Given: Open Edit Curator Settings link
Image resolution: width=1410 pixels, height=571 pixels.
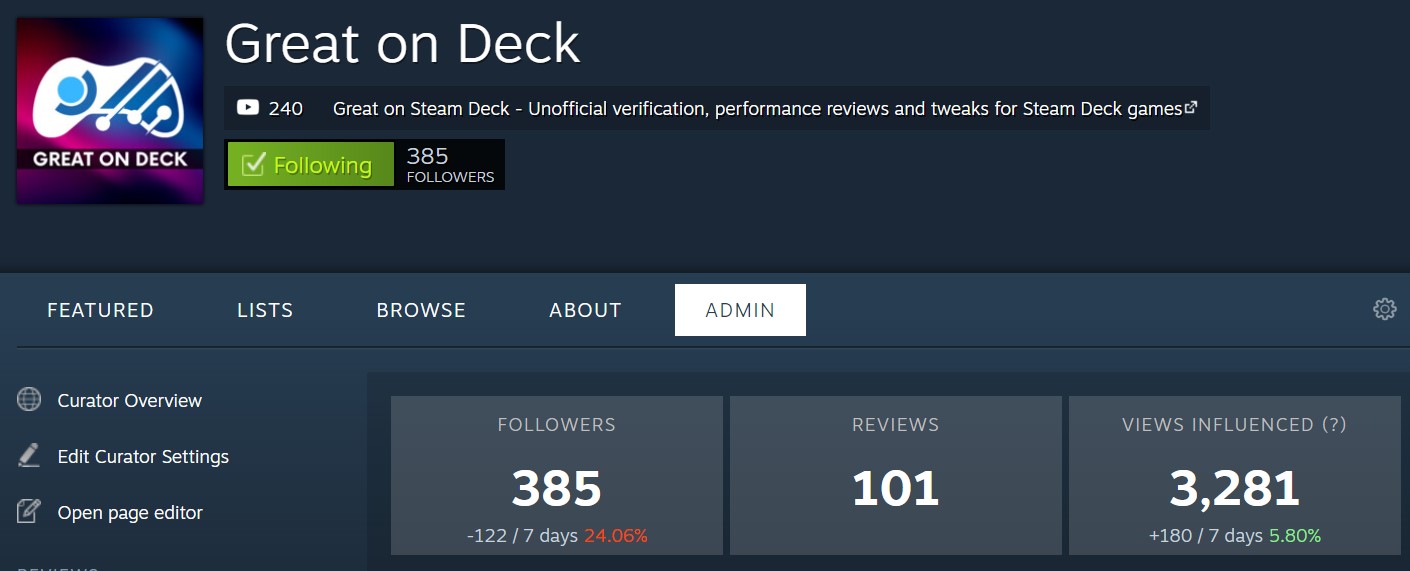Looking at the screenshot, I should [x=143, y=456].
